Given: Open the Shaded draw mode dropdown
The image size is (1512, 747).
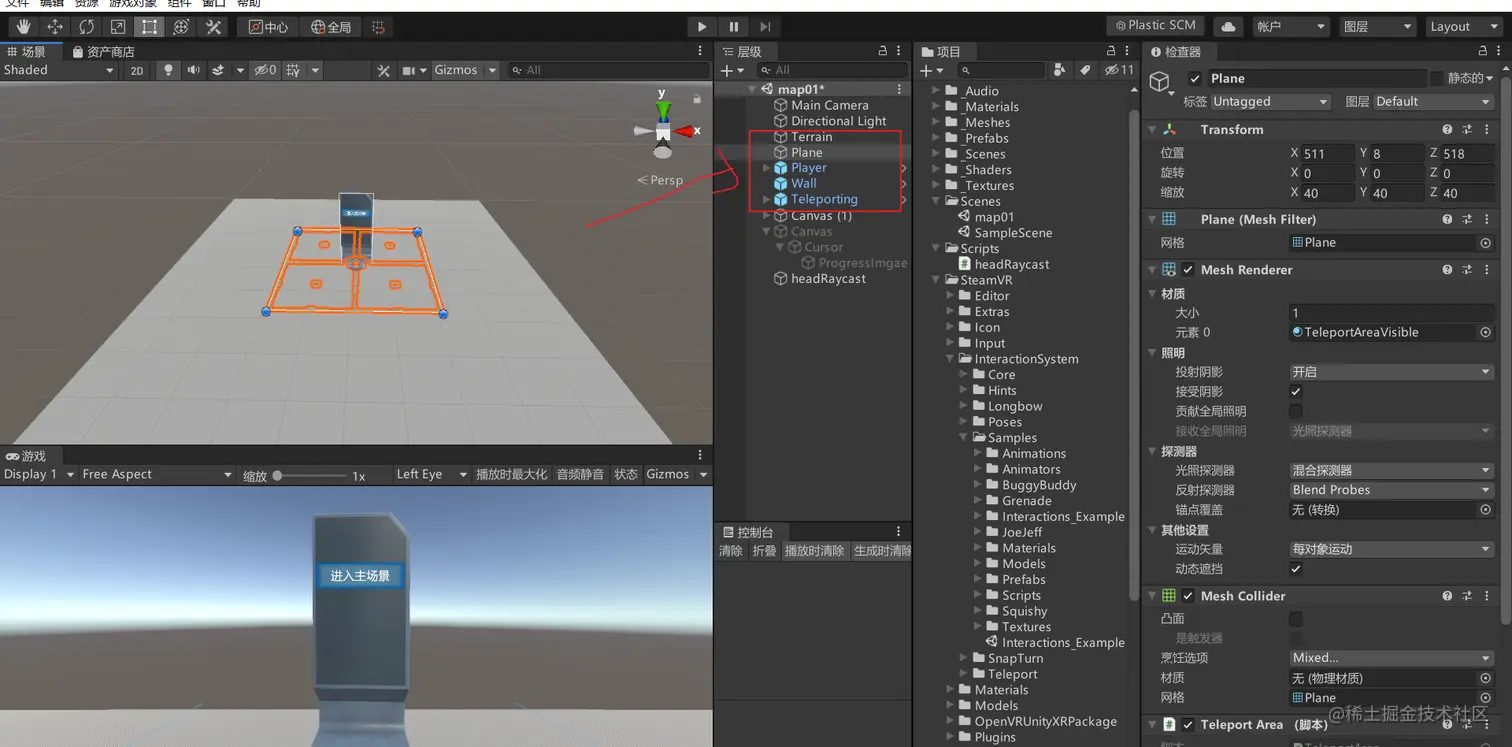Looking at the screenshot, I should 59,70.
